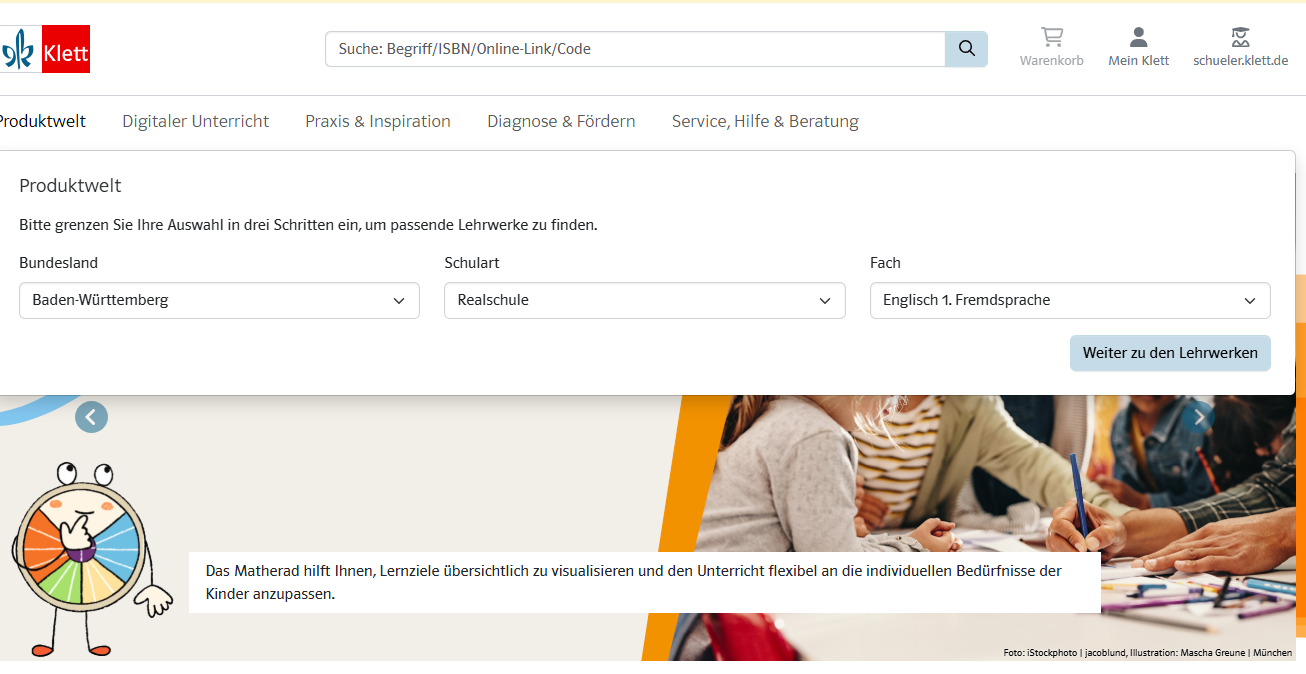Viewport: 1306px width, 674px height.
Task: Open the Warenkorb shopping cart
Action: (1051, 47)
